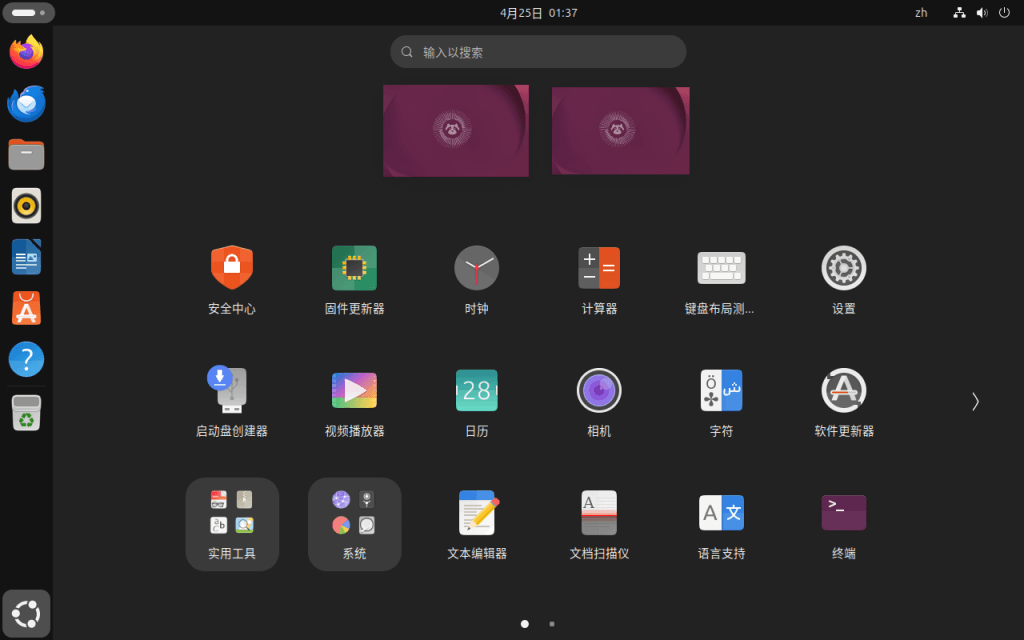Screen dimensions: 1024x640
Task: Open the 日历 calendar app
Action: (x=477, y=402)
